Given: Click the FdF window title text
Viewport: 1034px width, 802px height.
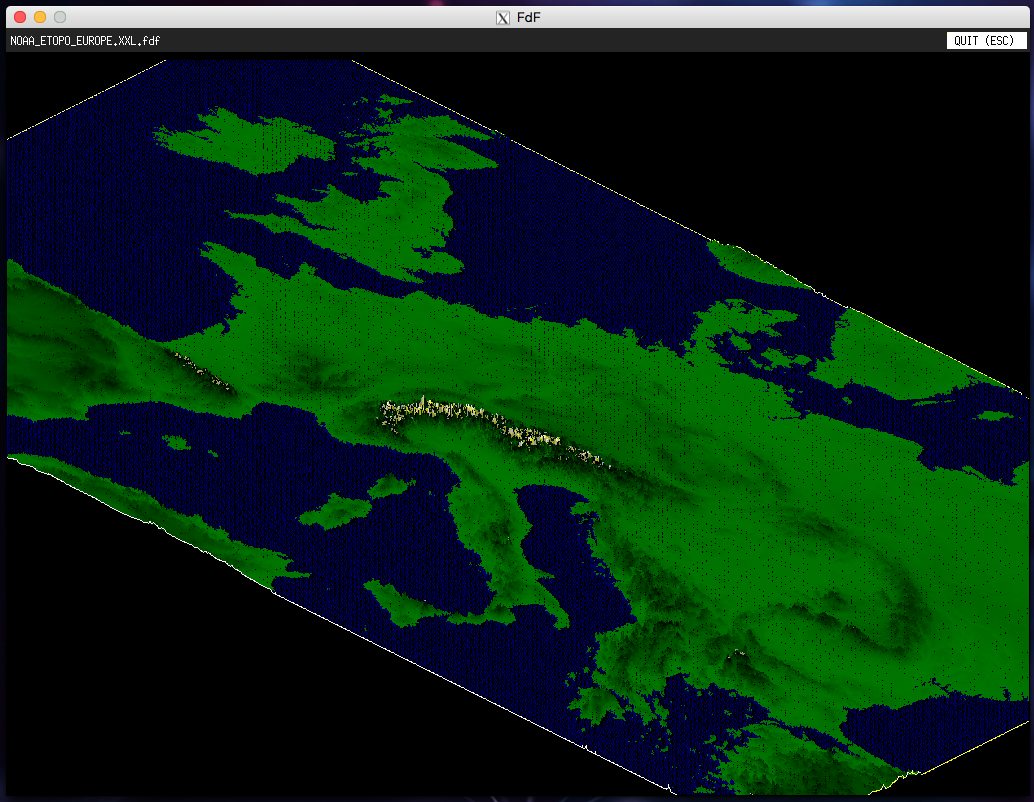Looking at the screenshot, I should click(528, 17).
